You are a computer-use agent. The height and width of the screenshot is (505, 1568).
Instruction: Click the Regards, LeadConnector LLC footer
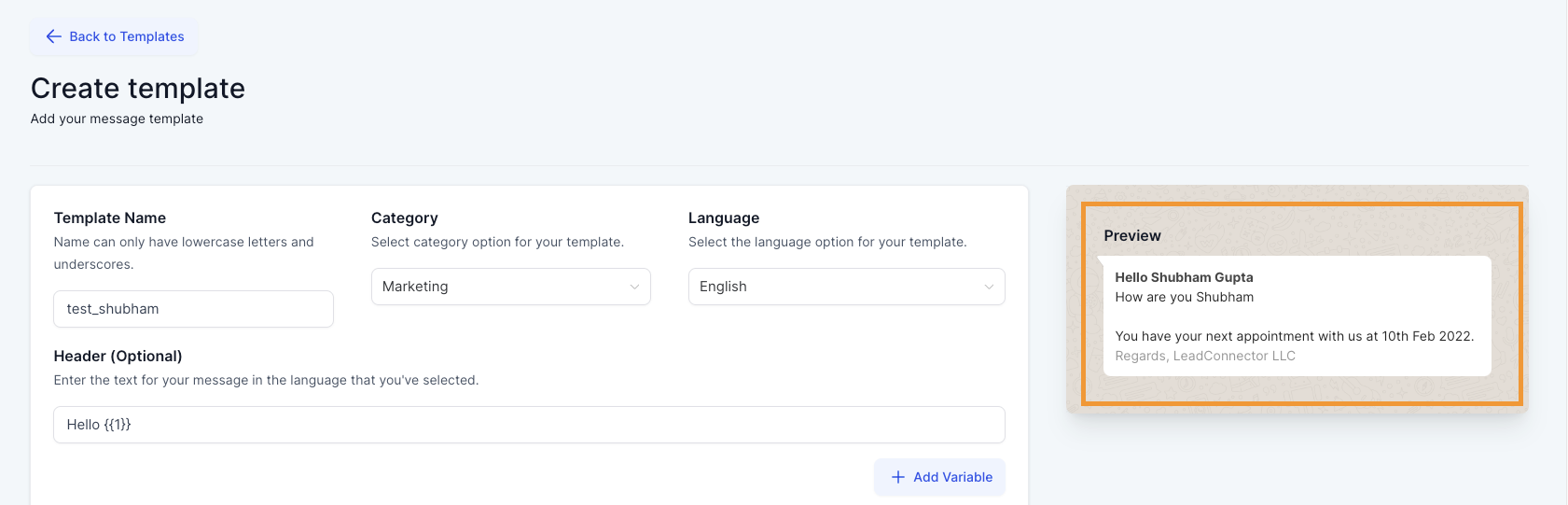(1205, 356)
